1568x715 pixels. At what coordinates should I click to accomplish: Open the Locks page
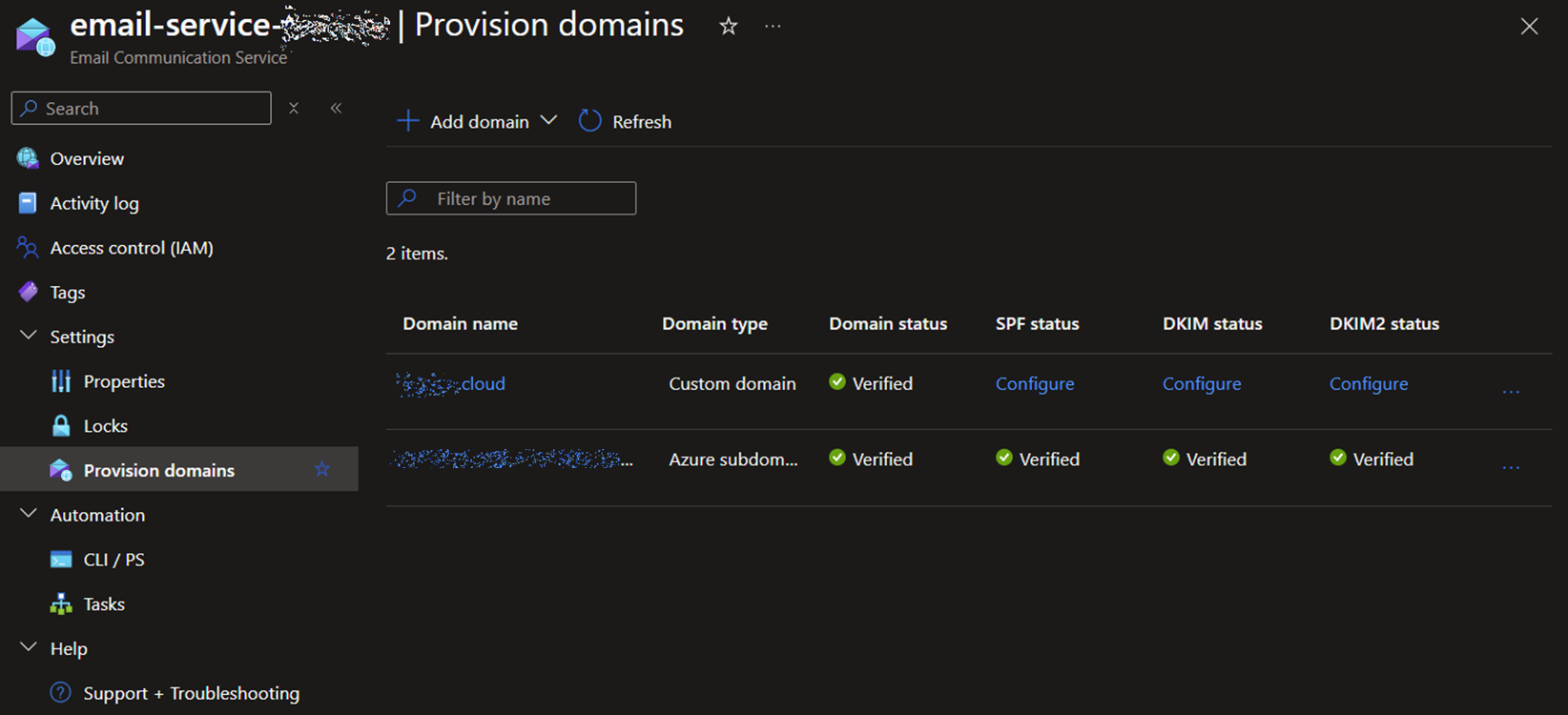(106, 426)
